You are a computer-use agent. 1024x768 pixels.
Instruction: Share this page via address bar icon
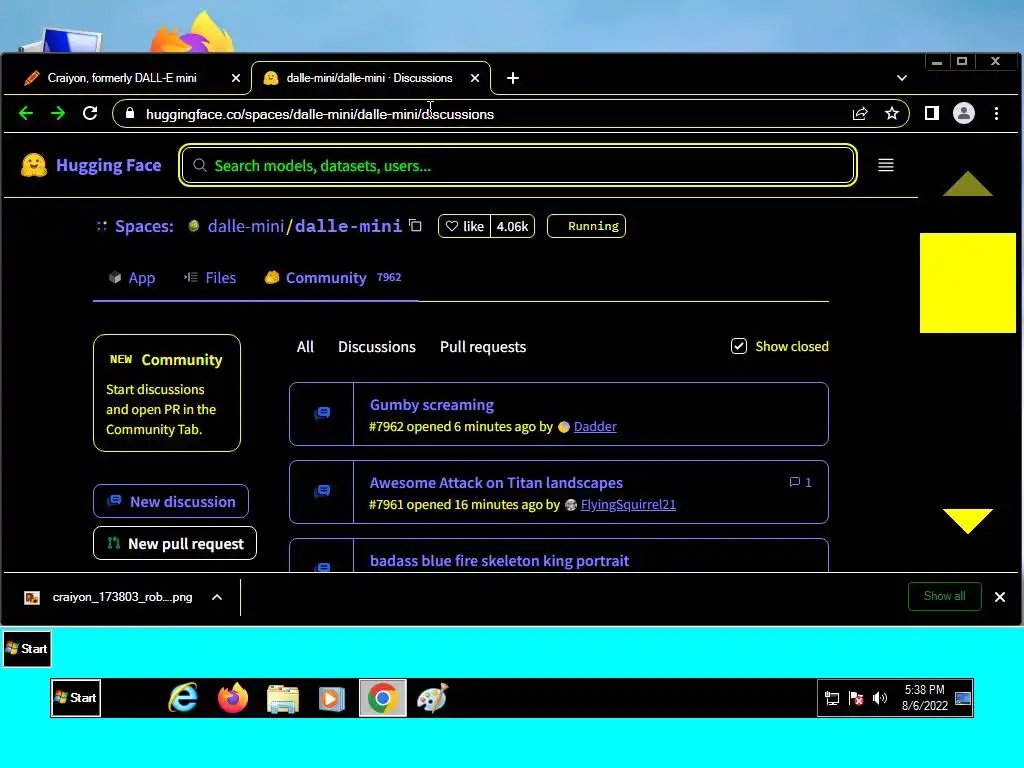click(x=860, y=114)
